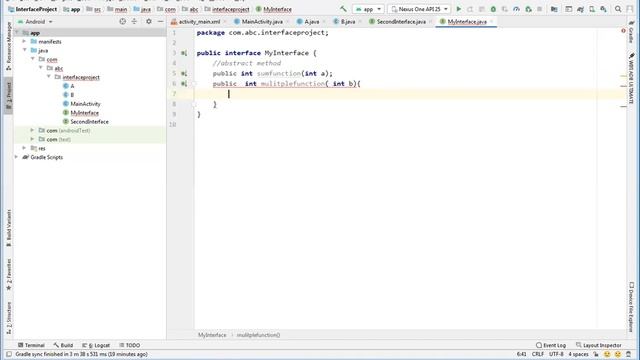Click the grey Stop button in toolbar
This screenshot has height=360, width=640.
(x=540, y=9)
